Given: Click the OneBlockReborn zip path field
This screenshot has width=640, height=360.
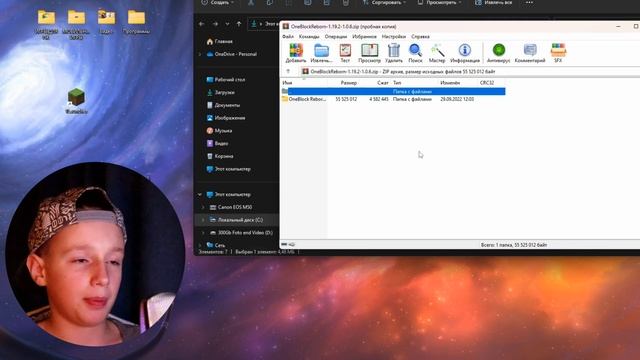Looking at the screenshot, I should point(469,71).
